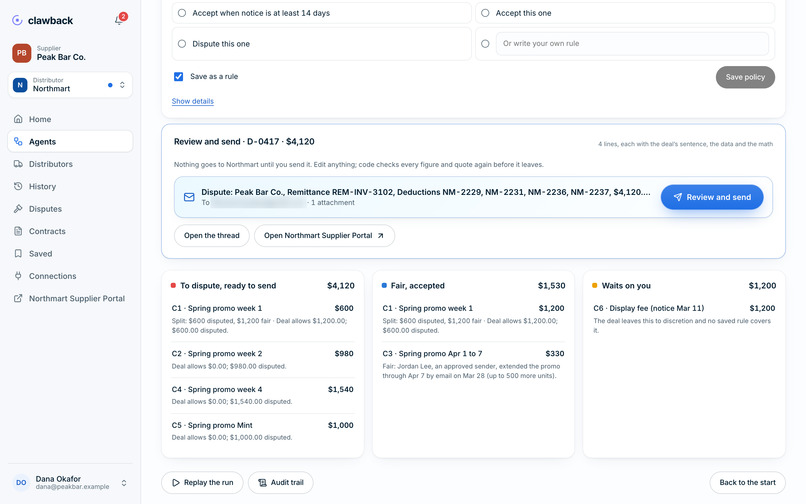
Task: Click the N distributor avatar icon
Action: point(20,85)
